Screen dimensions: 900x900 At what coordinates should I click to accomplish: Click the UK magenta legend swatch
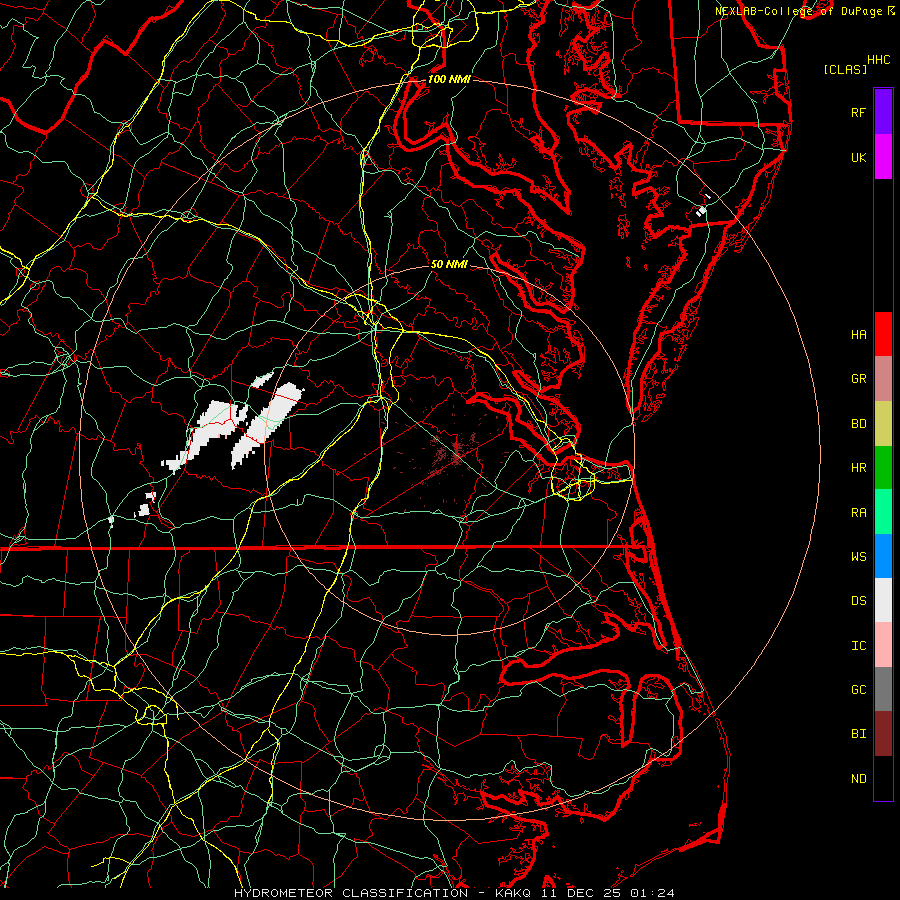[x=883, y=157]
